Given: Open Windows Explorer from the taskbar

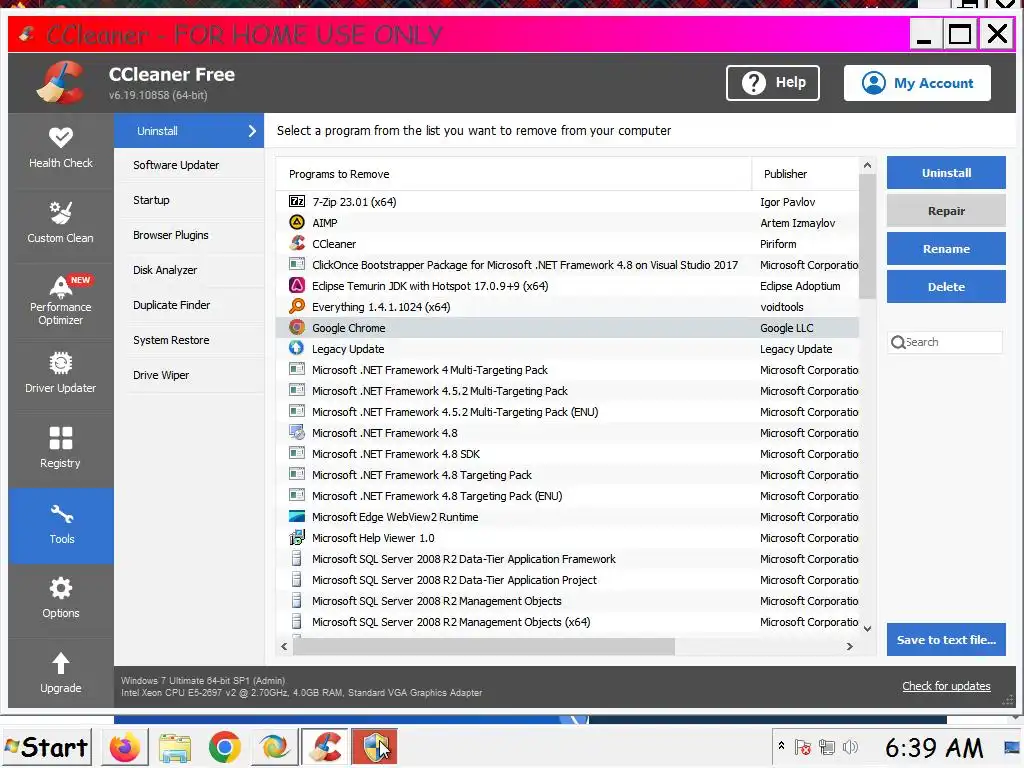Looking at the screenshot, I should coord(174,747).
